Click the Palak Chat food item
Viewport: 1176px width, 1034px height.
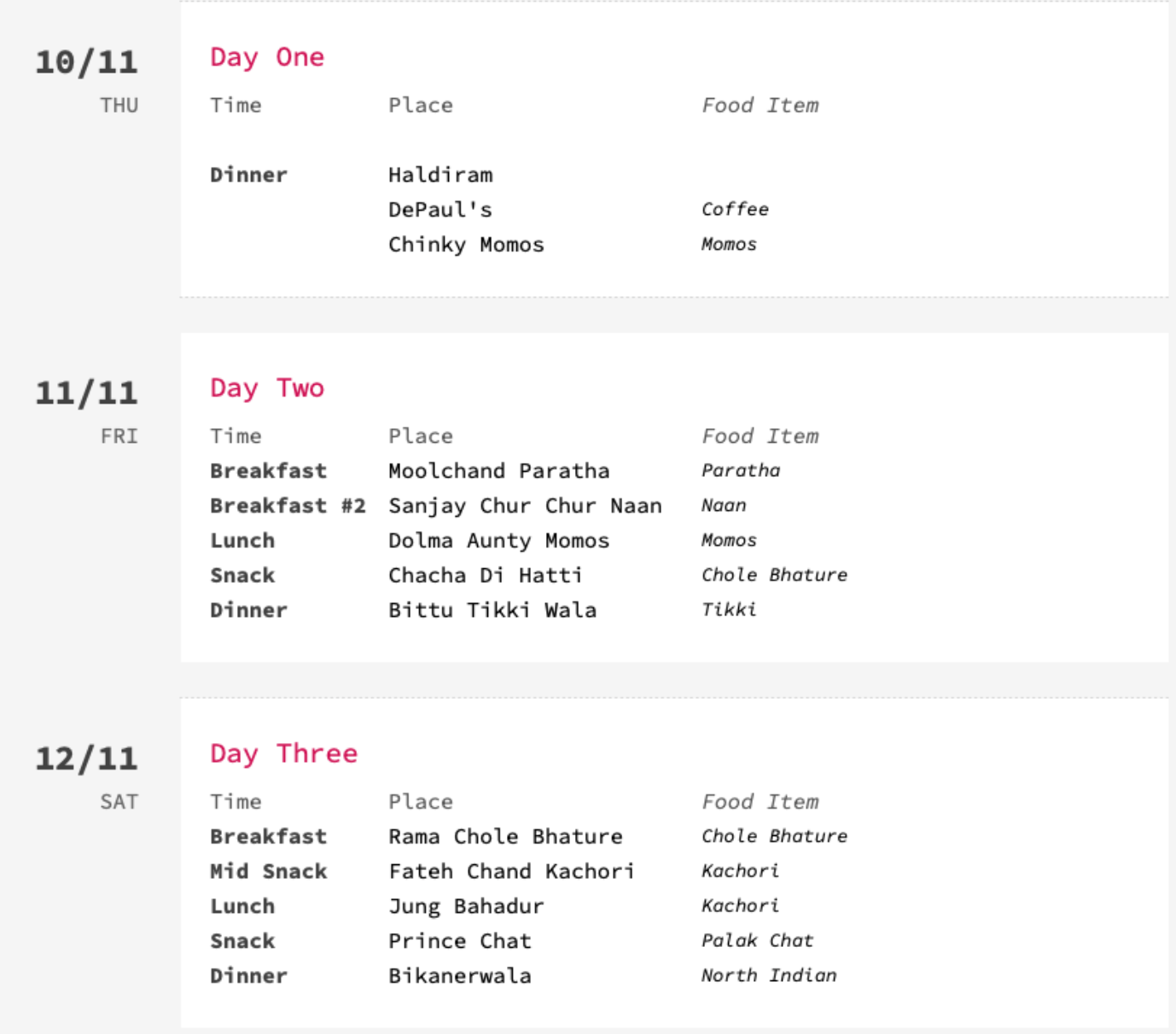pyautogui.click(x=757, y=941)
